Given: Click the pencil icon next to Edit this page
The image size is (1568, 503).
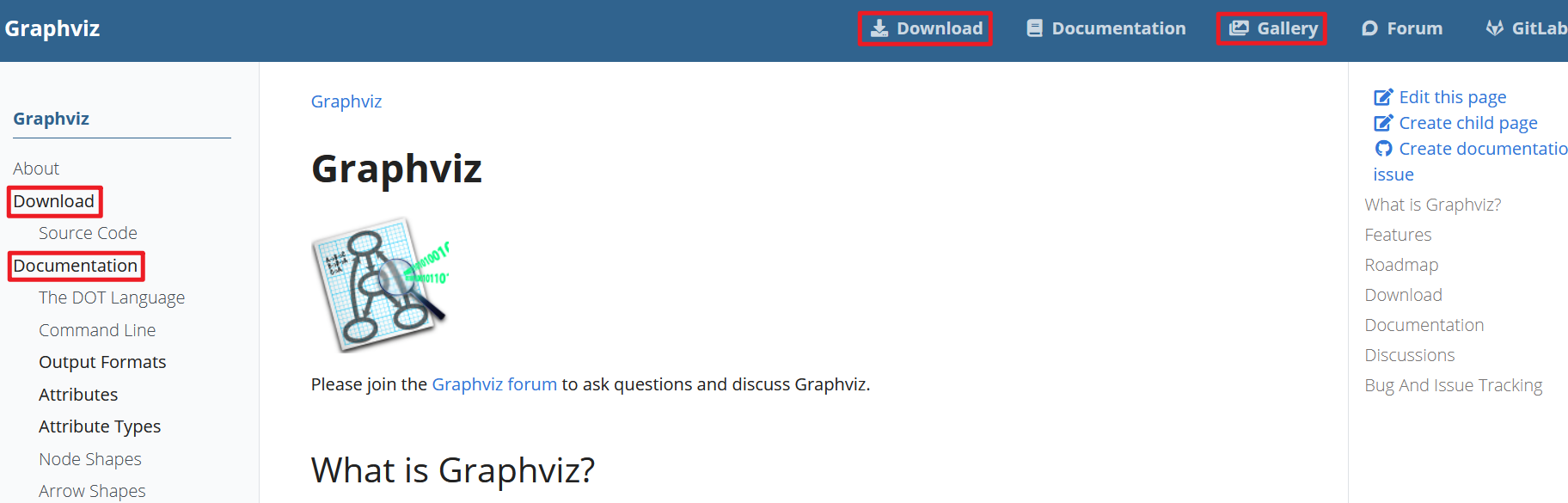Looking at the screenshot, I should 1383,96.
